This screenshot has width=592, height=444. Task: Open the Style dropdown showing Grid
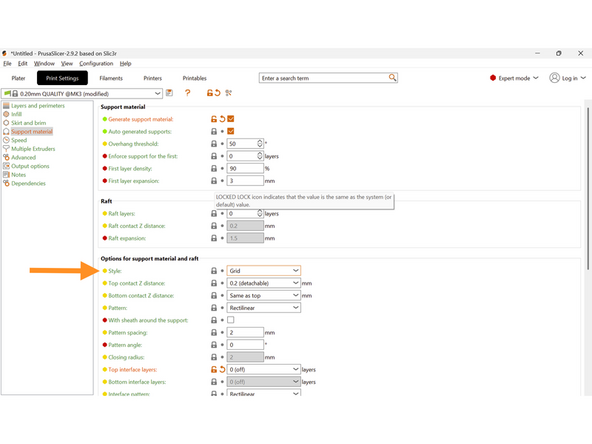point(264,271)
